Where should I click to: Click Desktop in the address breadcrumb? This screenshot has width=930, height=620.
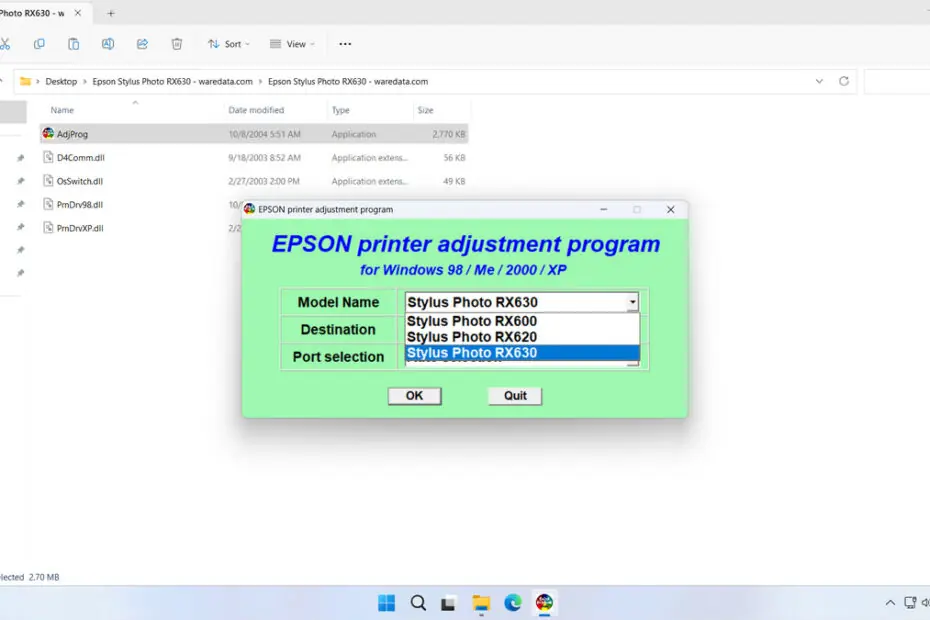point(61,81)
